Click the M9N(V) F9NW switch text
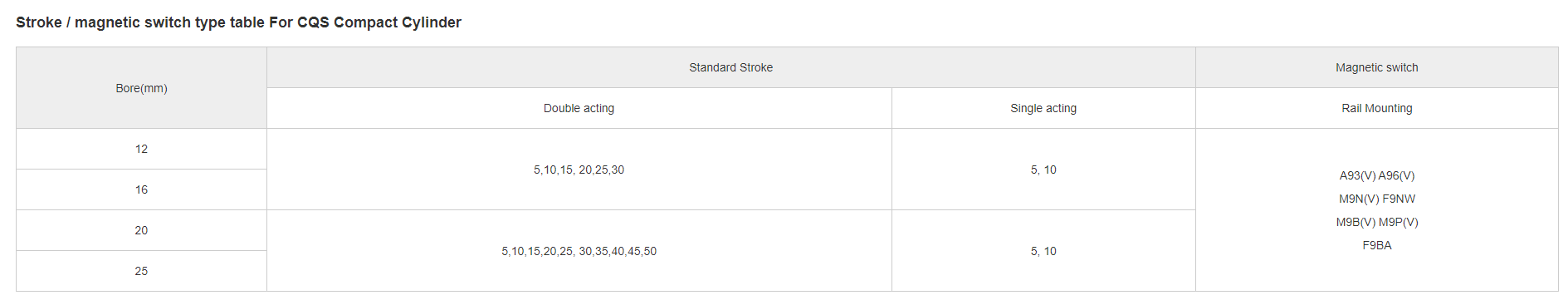 pos(1376,199)
